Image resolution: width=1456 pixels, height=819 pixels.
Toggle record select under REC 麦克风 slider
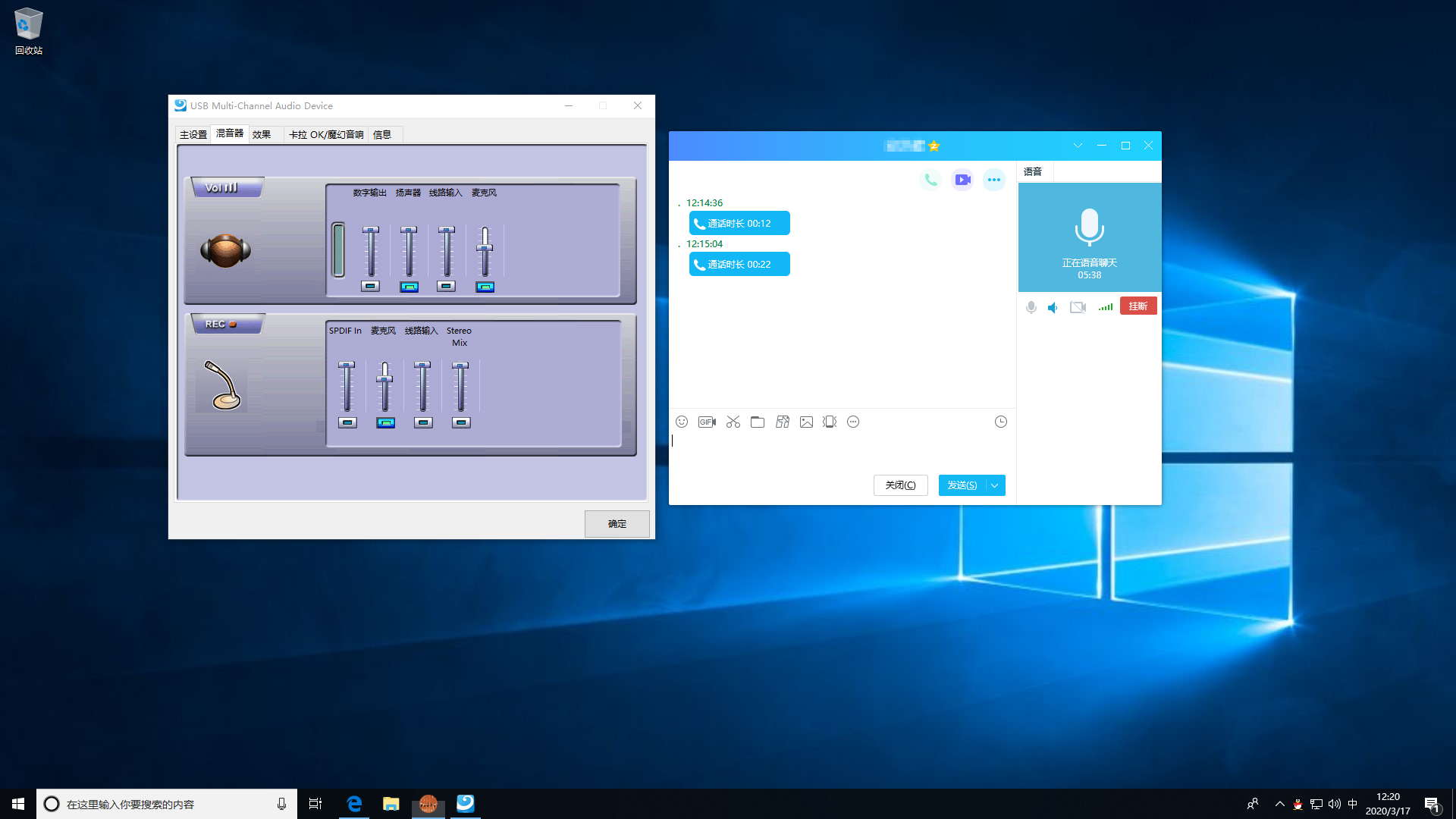pos(385,422)
